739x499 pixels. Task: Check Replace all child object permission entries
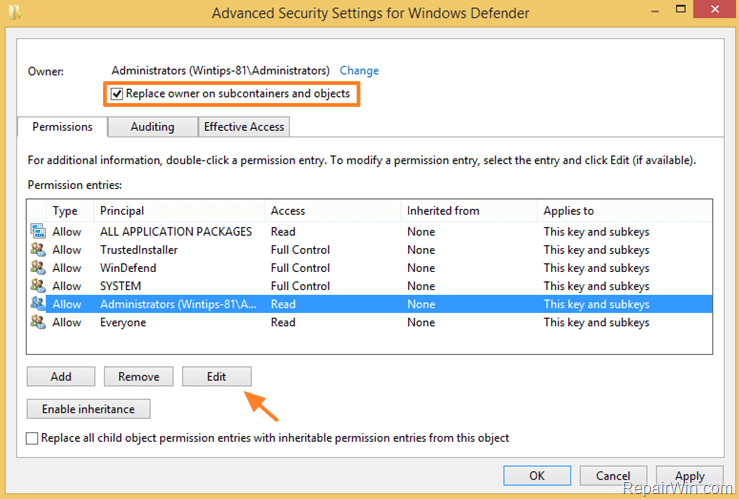[x=32, y=438]
